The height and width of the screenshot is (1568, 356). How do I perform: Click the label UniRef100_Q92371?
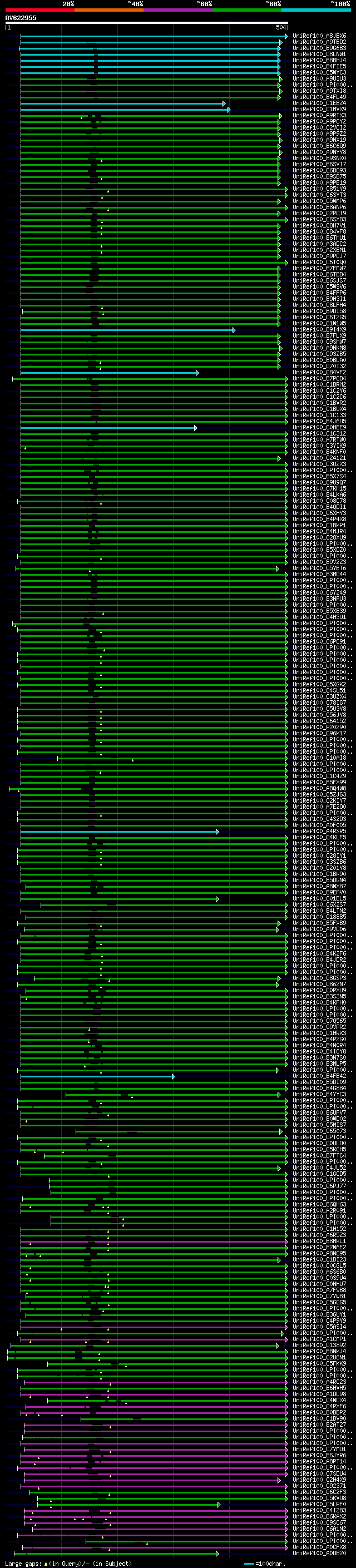319,1486
